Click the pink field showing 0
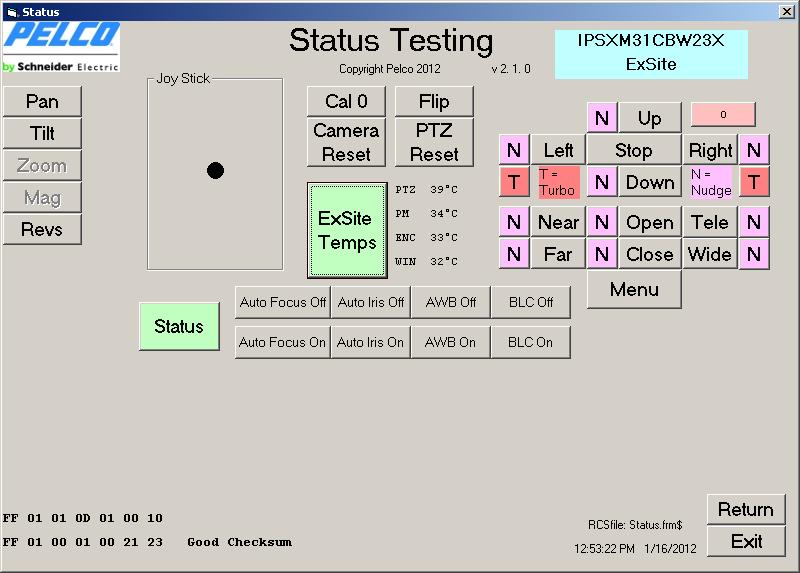The width and height of the screenshot is (800, 573). 723,114
